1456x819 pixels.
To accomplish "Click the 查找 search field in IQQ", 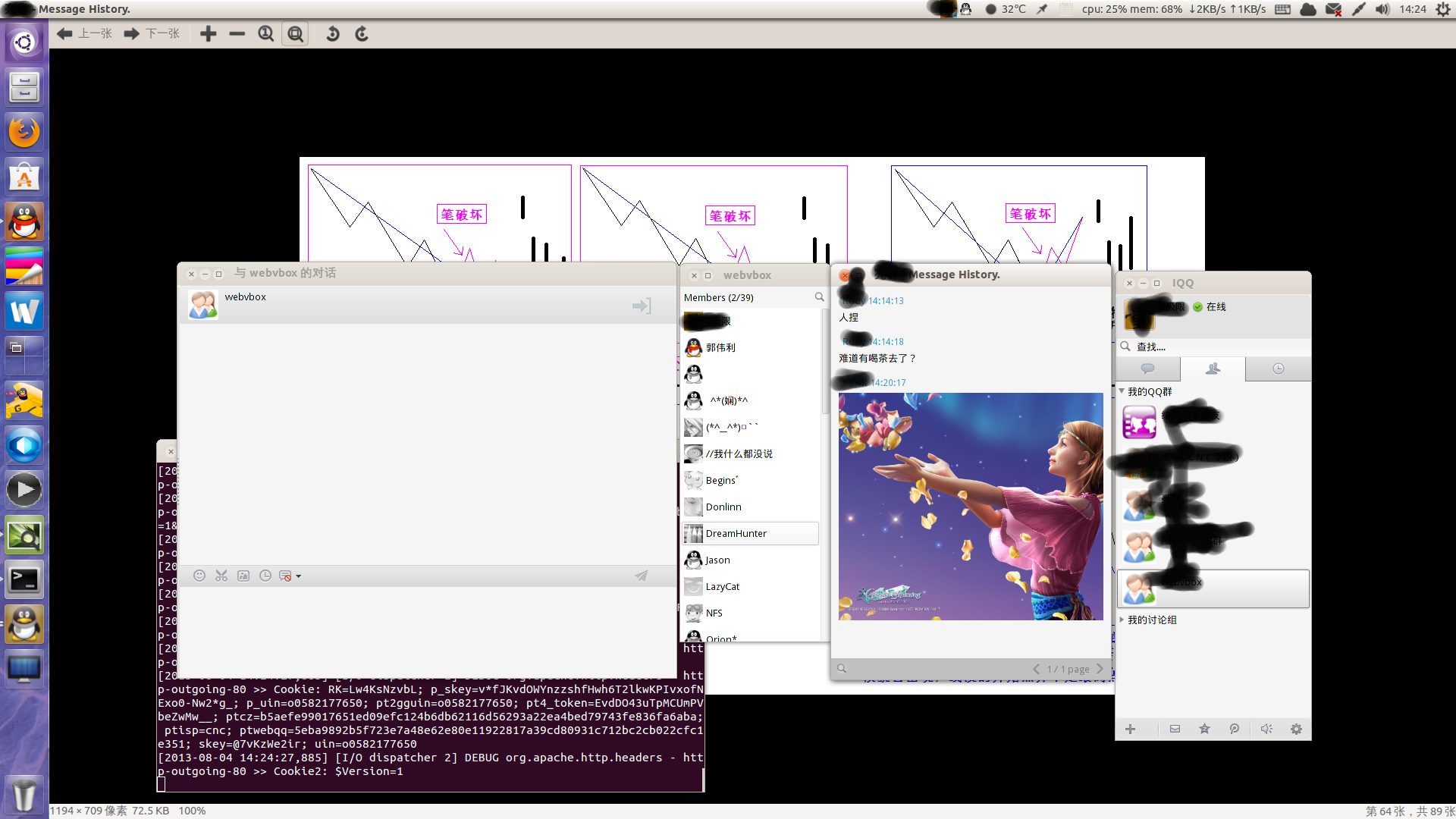I will [1213, 347].
